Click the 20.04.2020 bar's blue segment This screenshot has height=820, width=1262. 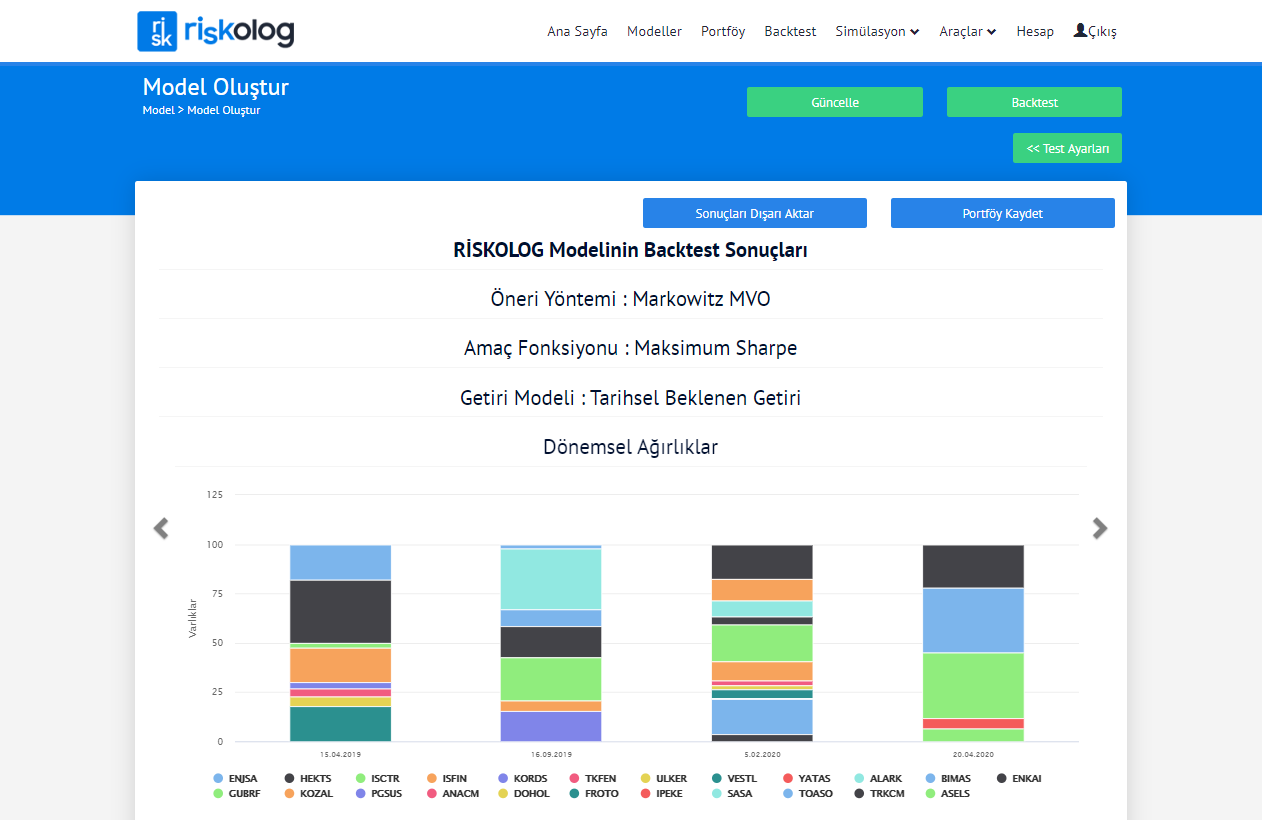click(972, 620)
